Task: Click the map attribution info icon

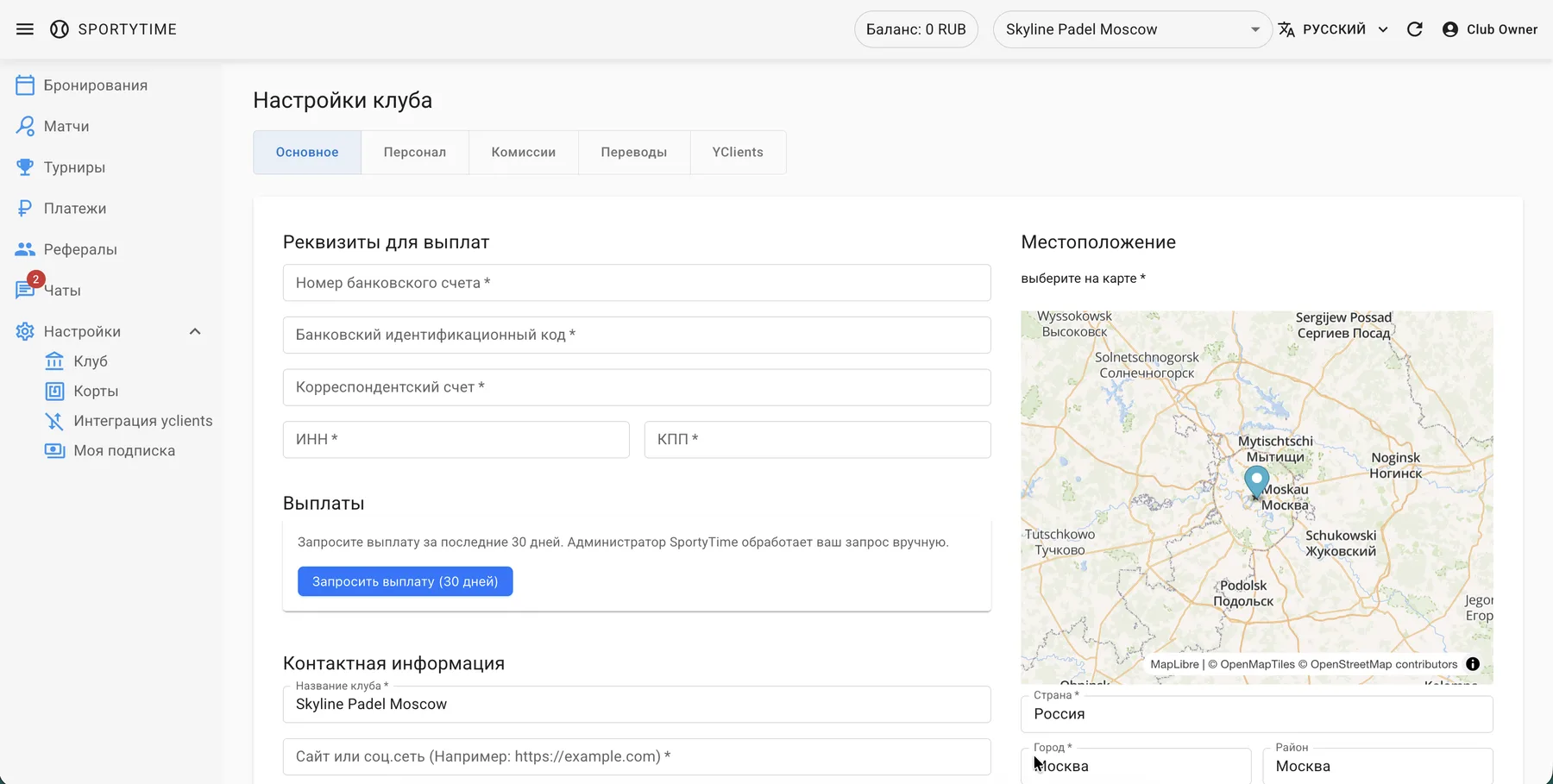Action: tap(1473, 664)
